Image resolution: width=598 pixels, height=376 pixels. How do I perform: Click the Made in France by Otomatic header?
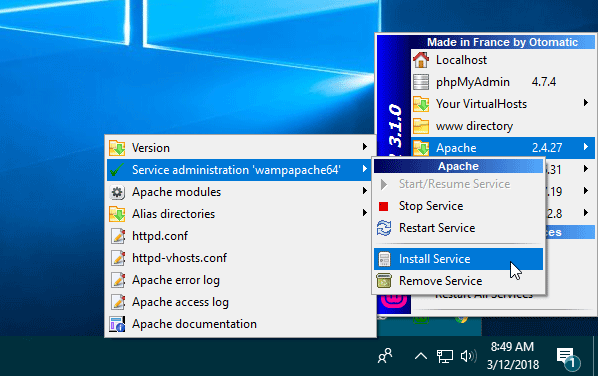point(503,42)
